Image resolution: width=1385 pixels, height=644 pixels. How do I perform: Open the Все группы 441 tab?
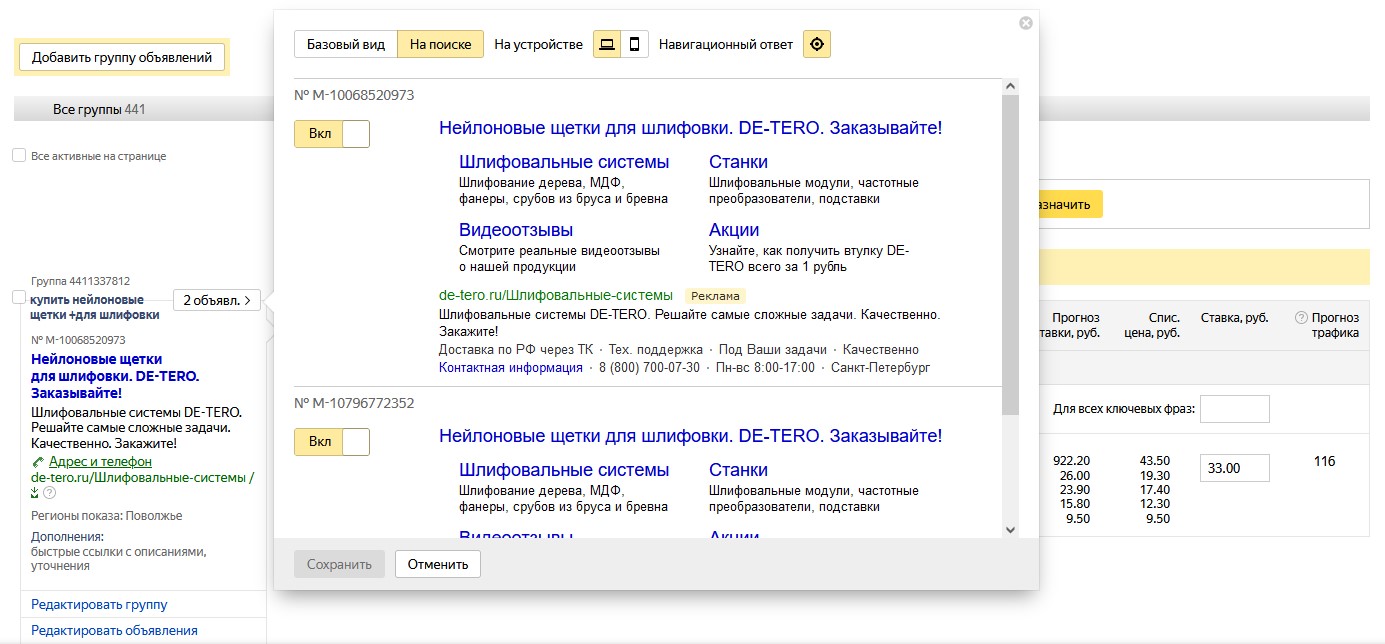click(x=99, y=109)
